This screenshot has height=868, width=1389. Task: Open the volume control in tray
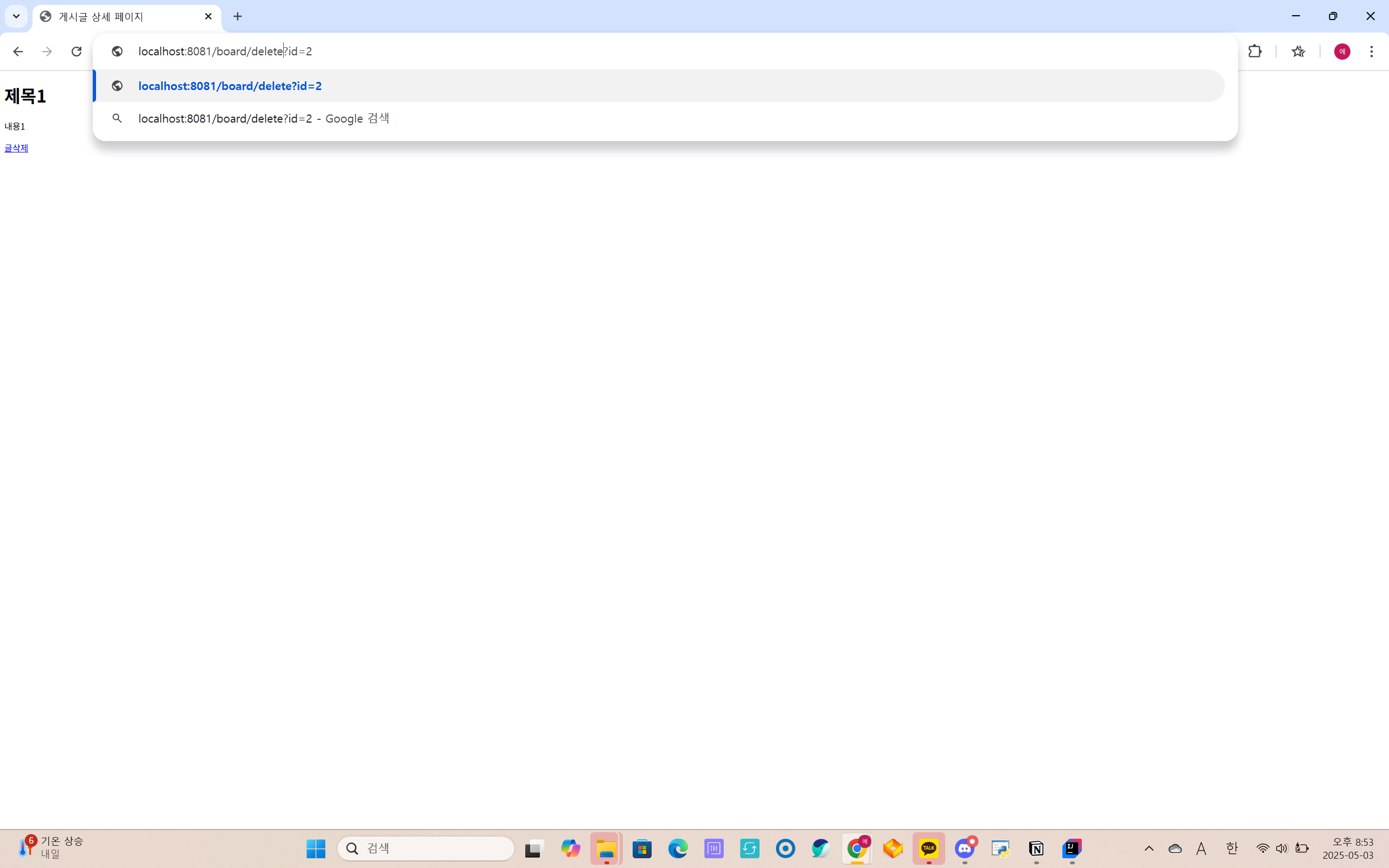tap(1282, 848)
